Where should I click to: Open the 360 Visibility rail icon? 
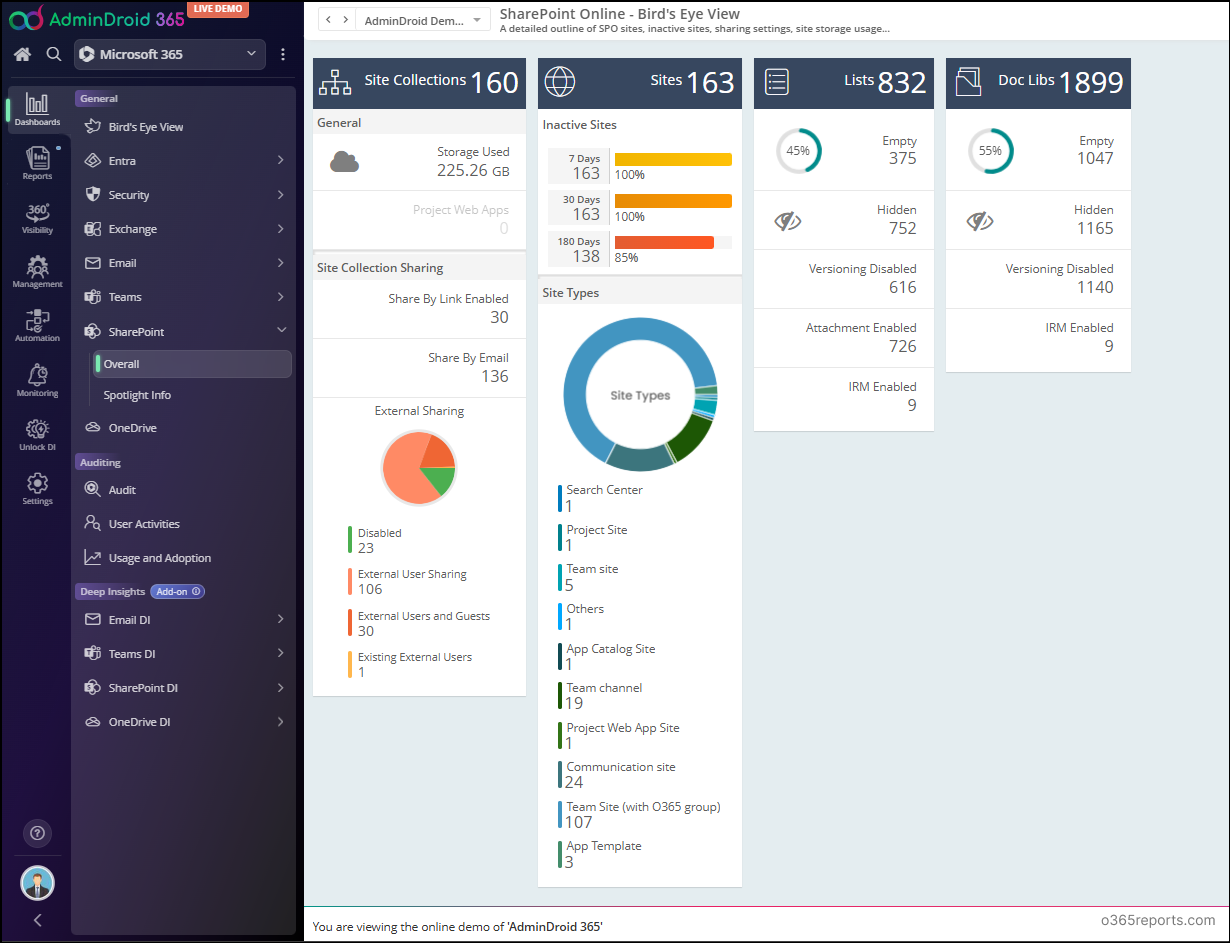click(x=37, y=218)
